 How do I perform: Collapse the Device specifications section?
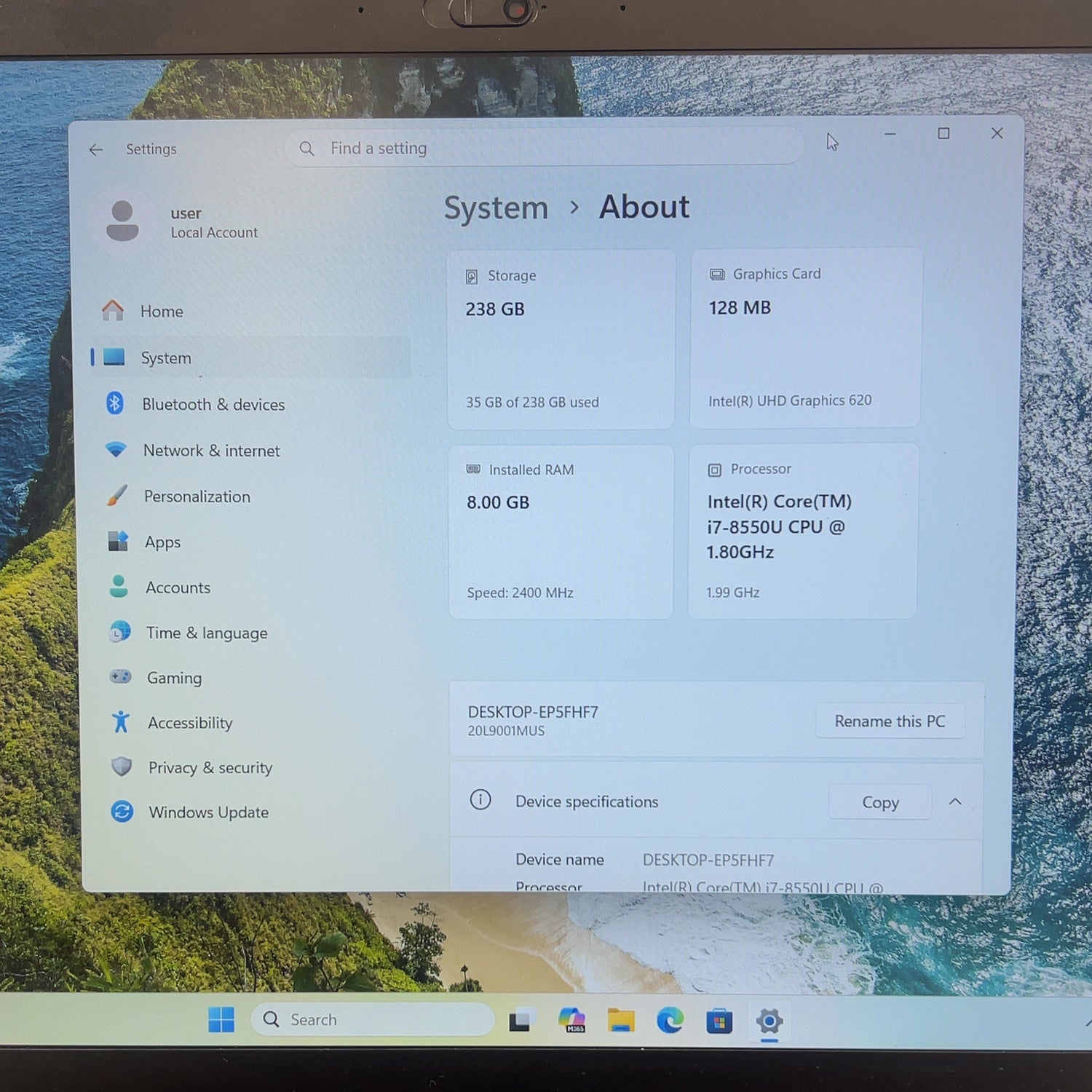pos(955,802)
